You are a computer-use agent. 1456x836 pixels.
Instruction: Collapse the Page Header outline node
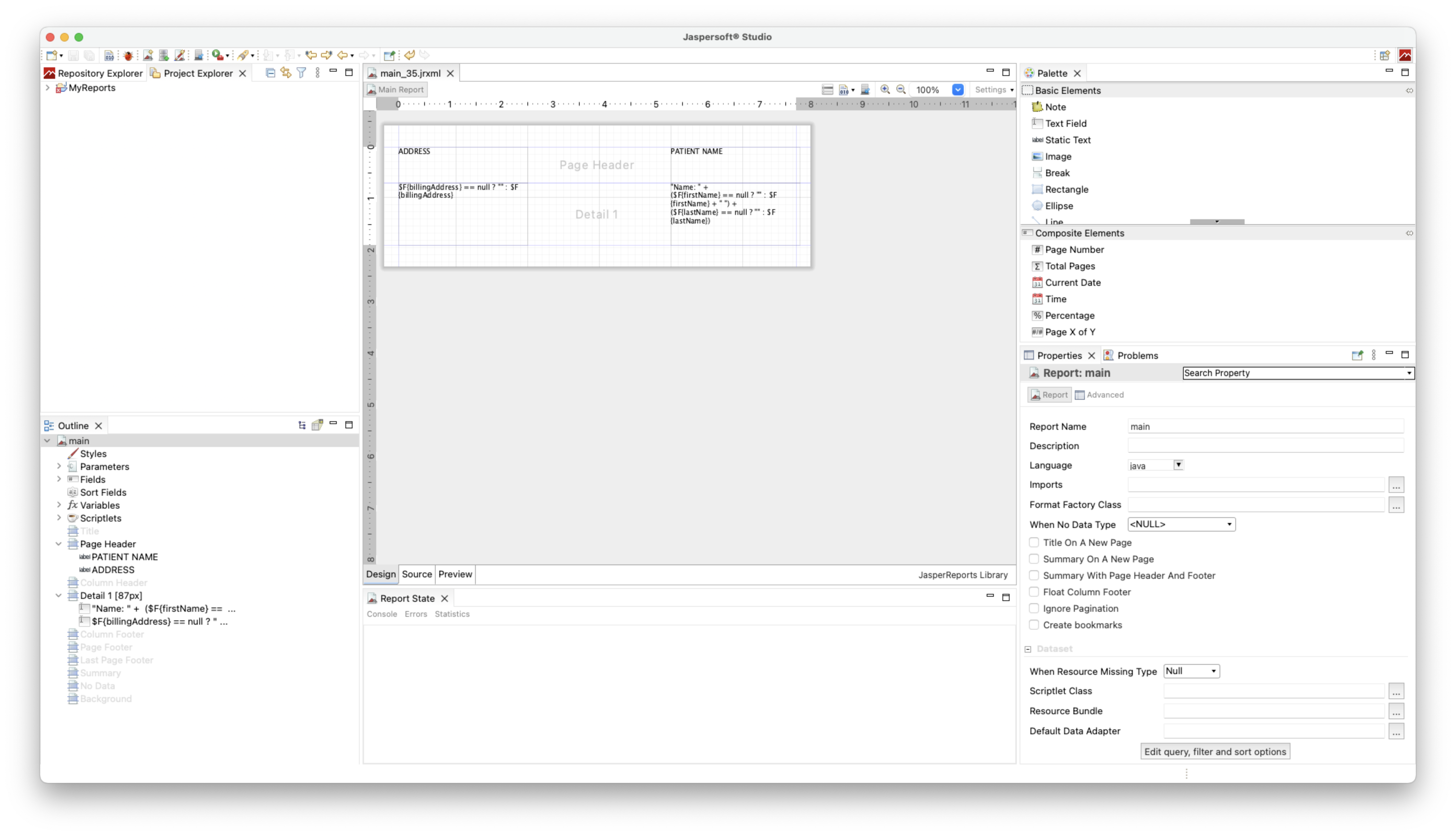(x=58, y=544)
